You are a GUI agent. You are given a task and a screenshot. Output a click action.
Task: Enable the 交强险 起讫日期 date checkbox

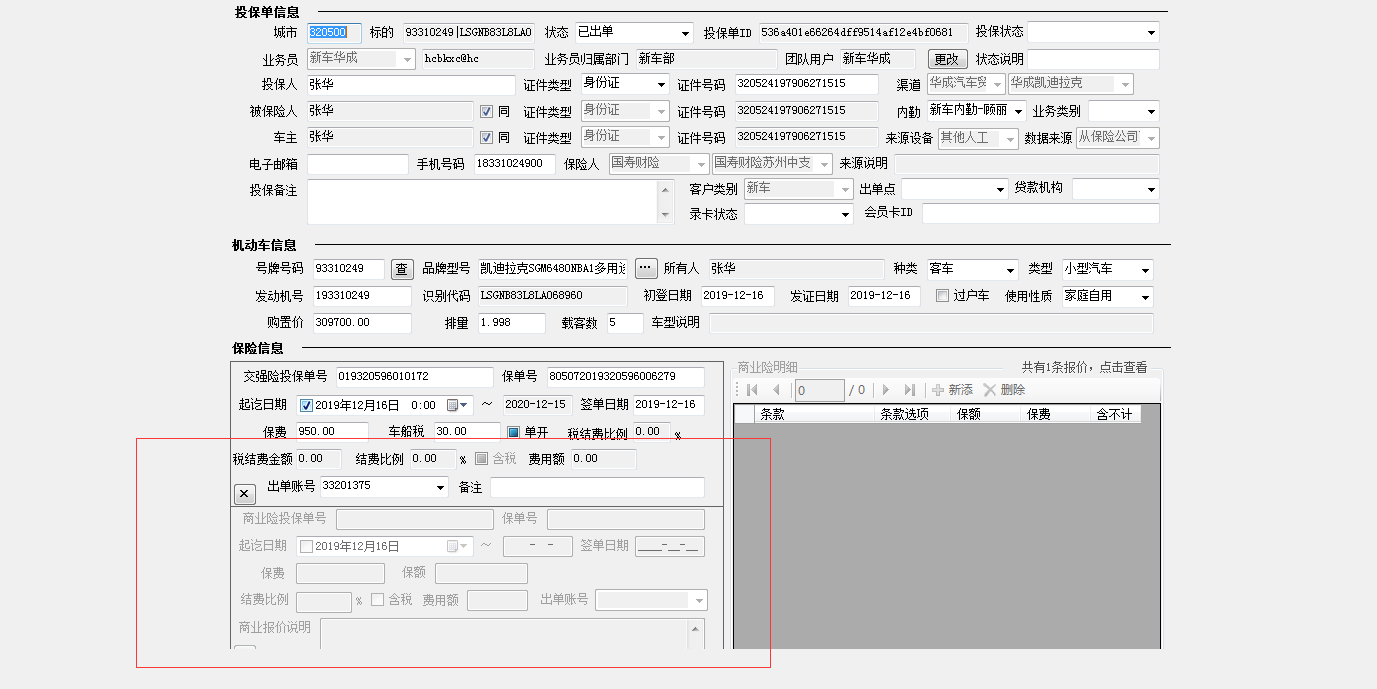point(307,405)
